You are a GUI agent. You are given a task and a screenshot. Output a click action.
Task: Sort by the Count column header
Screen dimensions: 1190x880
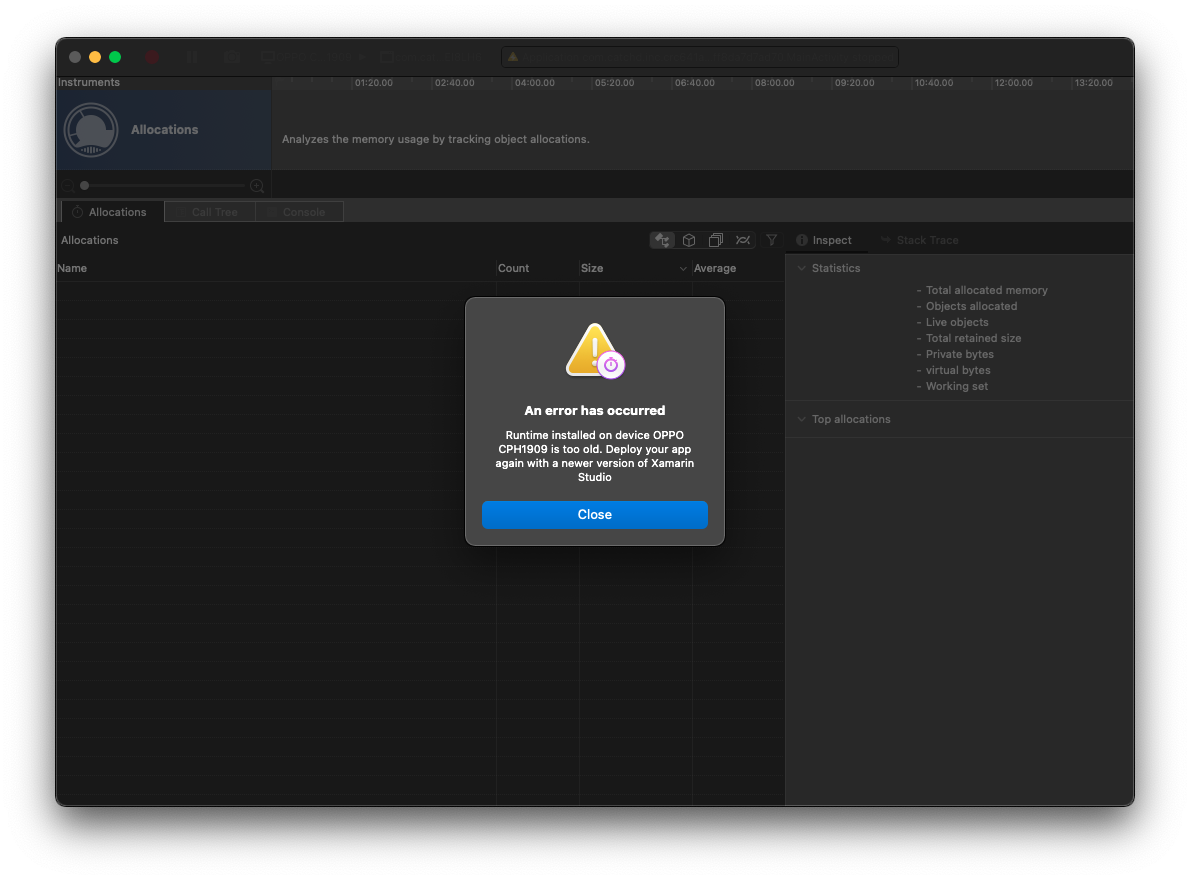(x=513, y=268)
